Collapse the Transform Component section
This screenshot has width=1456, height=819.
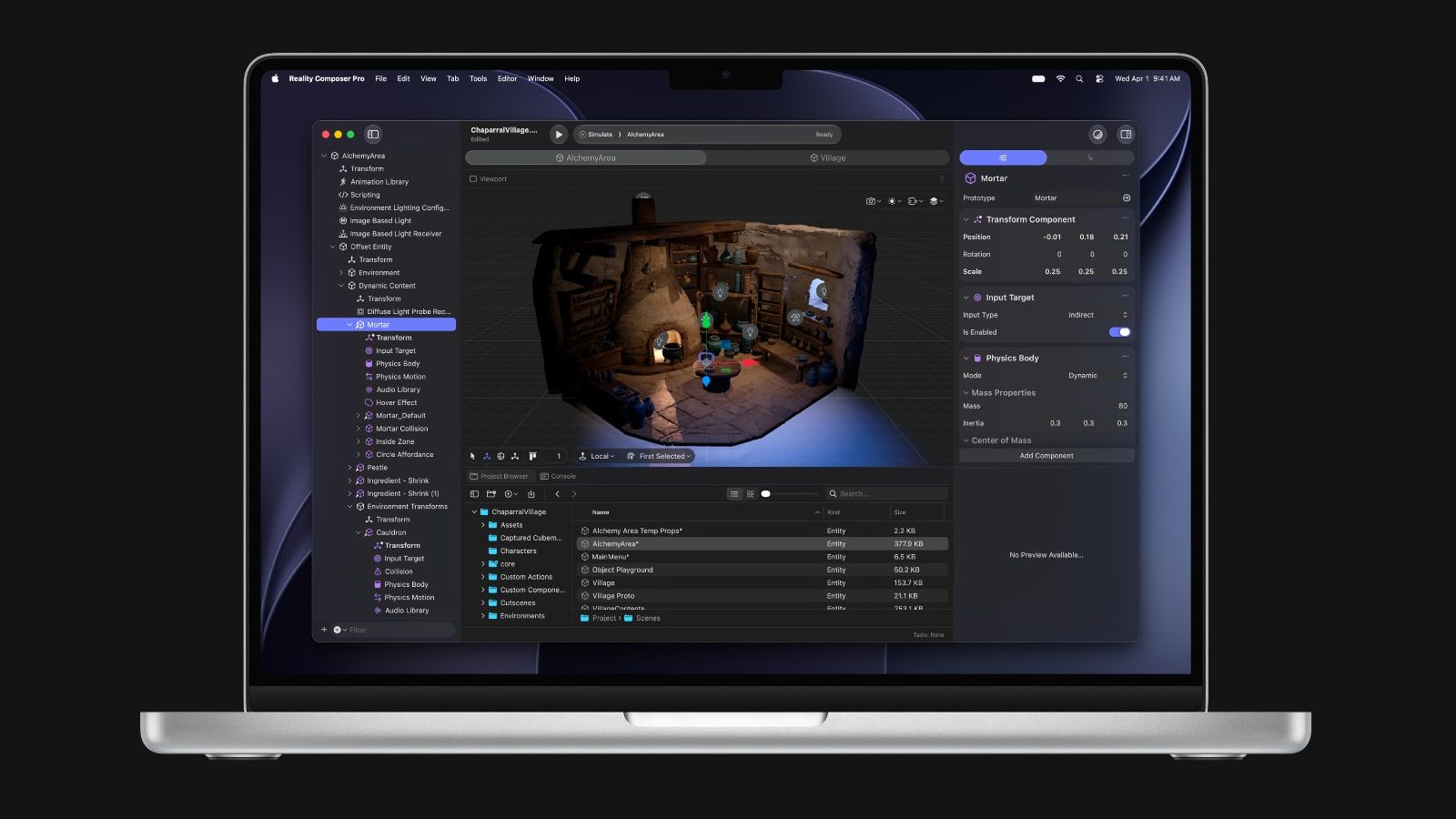point(966,219)
